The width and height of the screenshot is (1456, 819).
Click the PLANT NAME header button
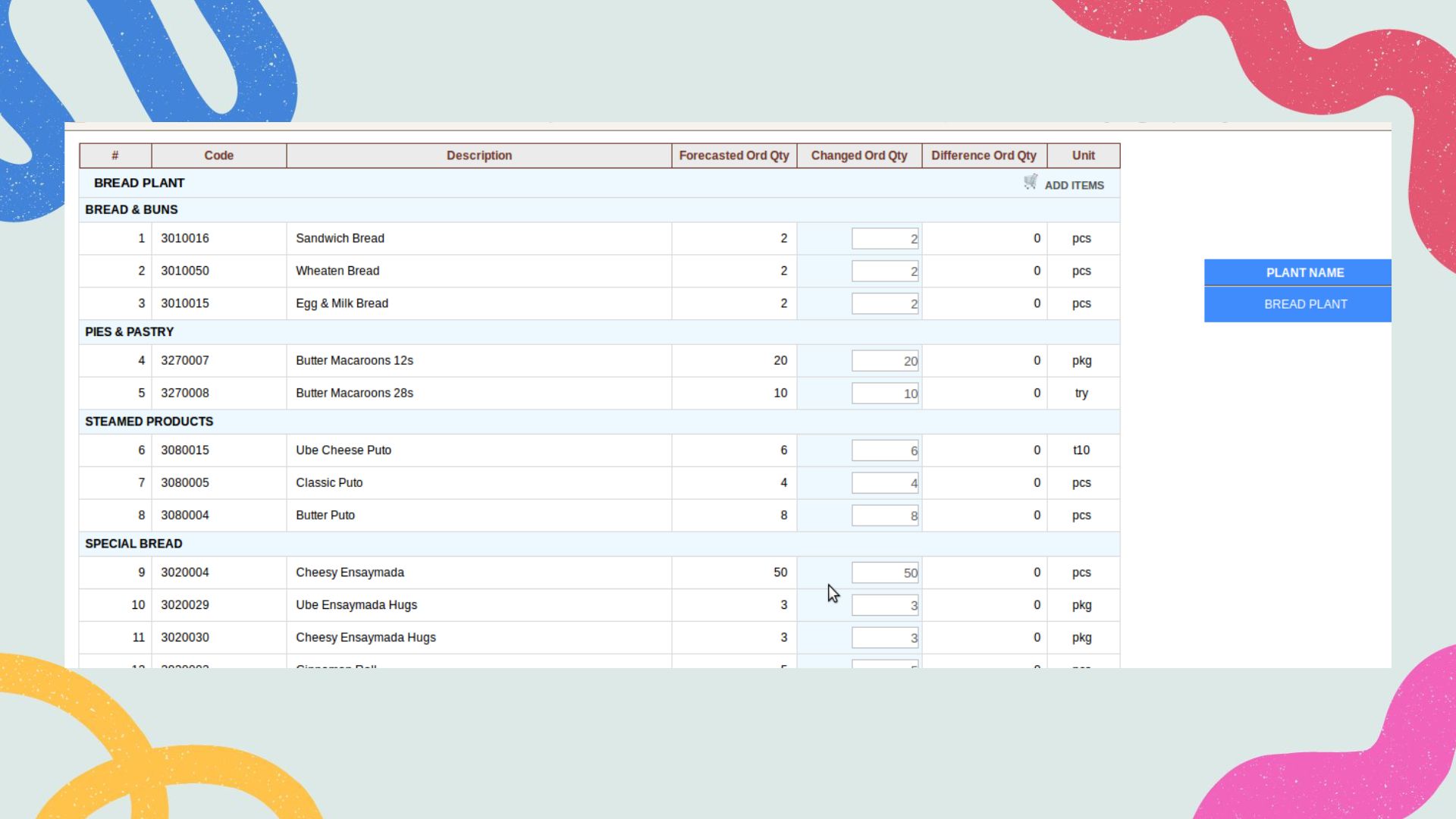(1304, 272)
